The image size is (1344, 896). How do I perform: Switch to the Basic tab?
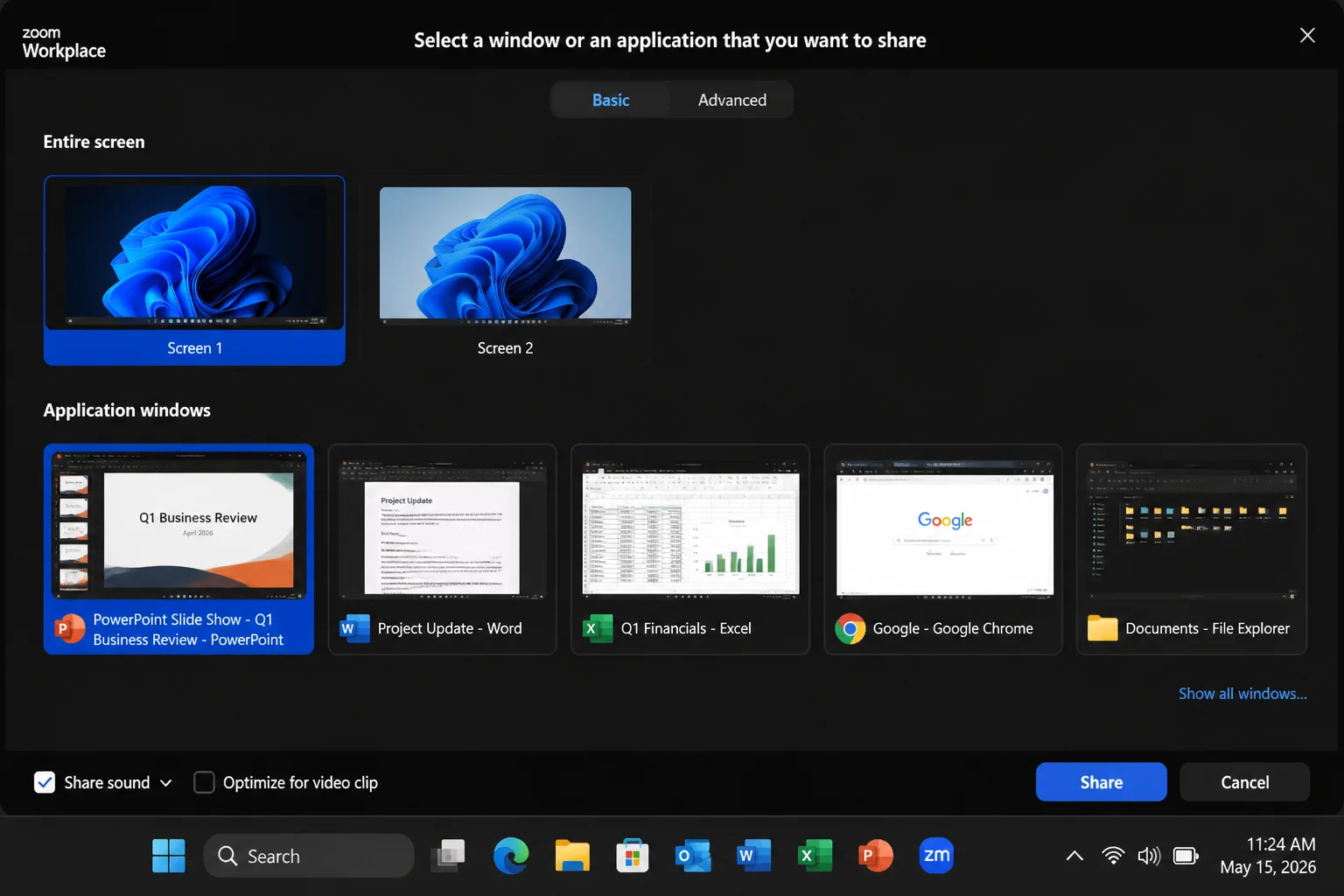pos(611,100)
